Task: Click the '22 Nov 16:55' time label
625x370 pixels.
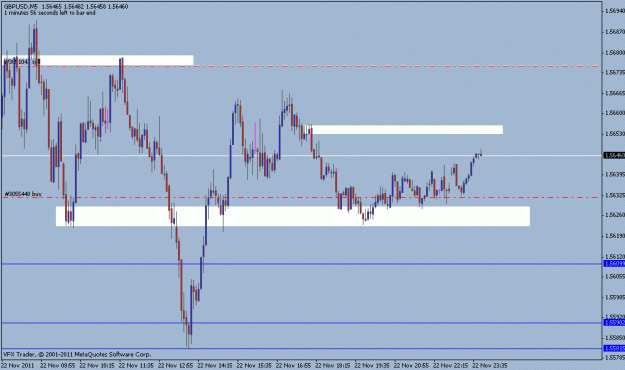Action: click(294, 365)
